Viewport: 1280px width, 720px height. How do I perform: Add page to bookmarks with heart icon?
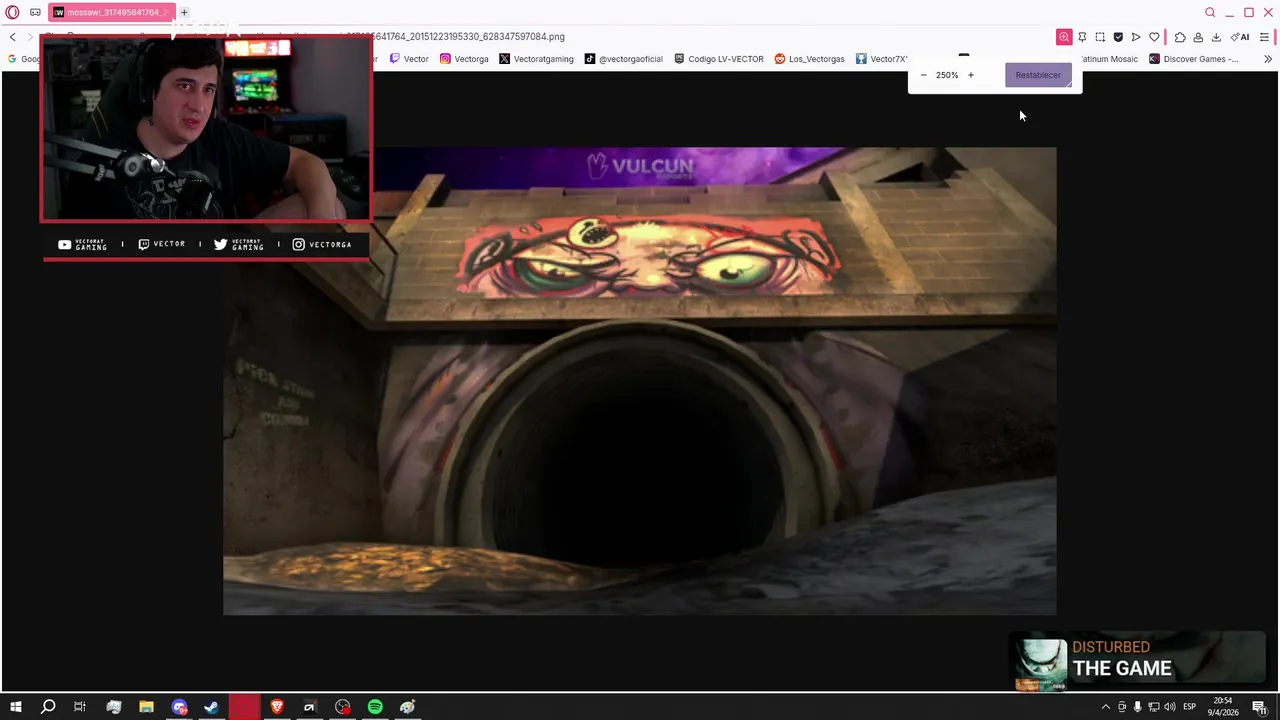pos(1154,37)
